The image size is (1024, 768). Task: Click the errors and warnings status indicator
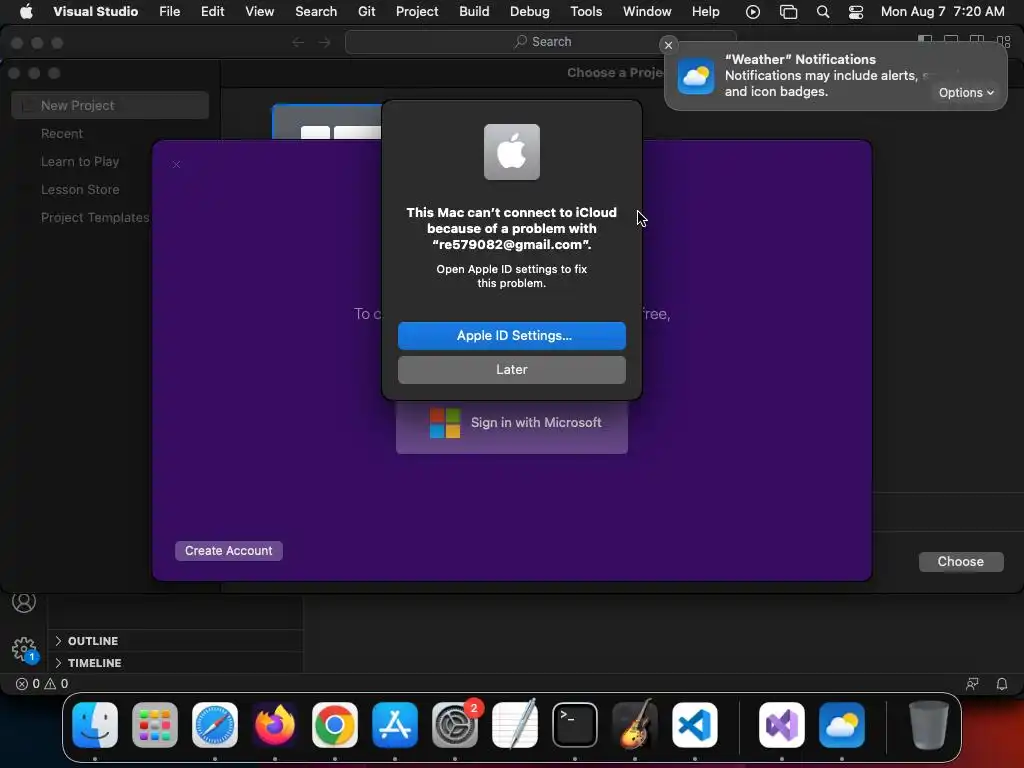pos(42,684)
